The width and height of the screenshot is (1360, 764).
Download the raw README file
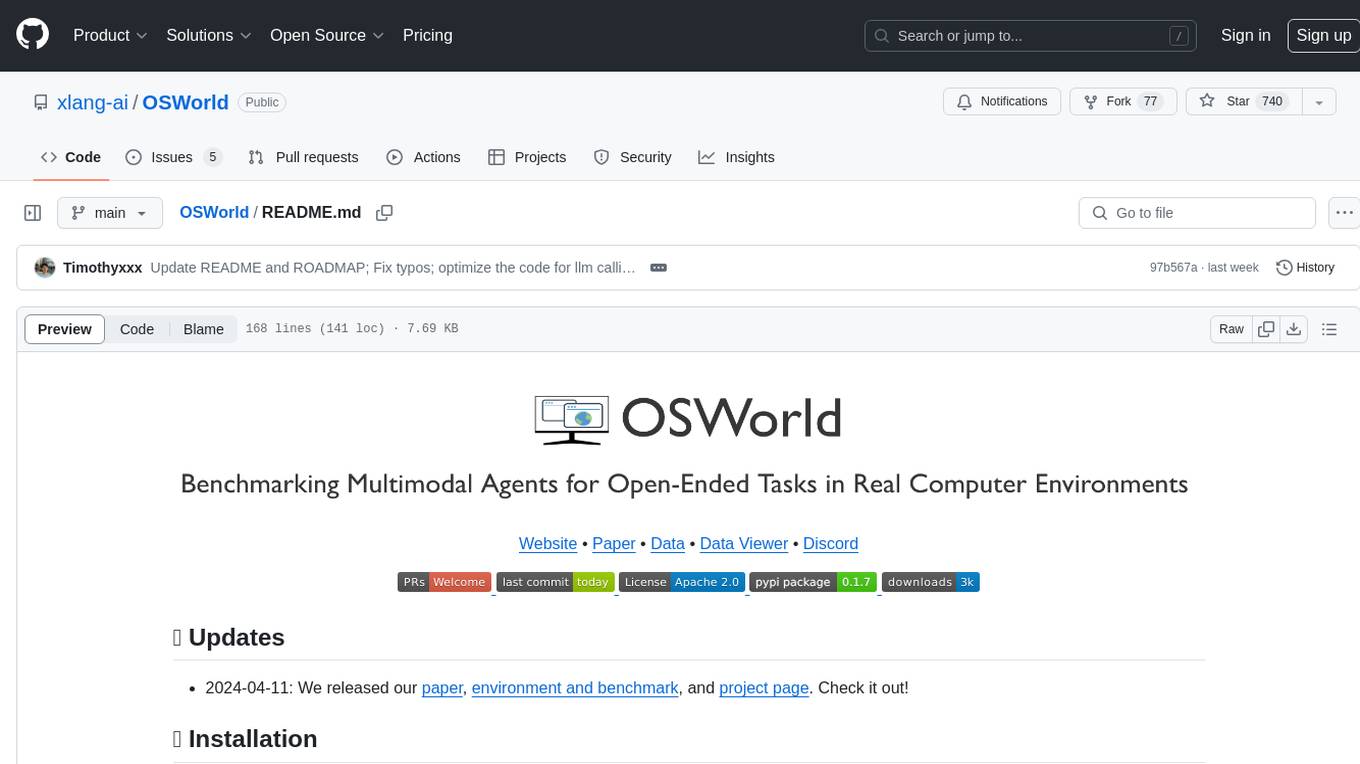(1293, 329)
